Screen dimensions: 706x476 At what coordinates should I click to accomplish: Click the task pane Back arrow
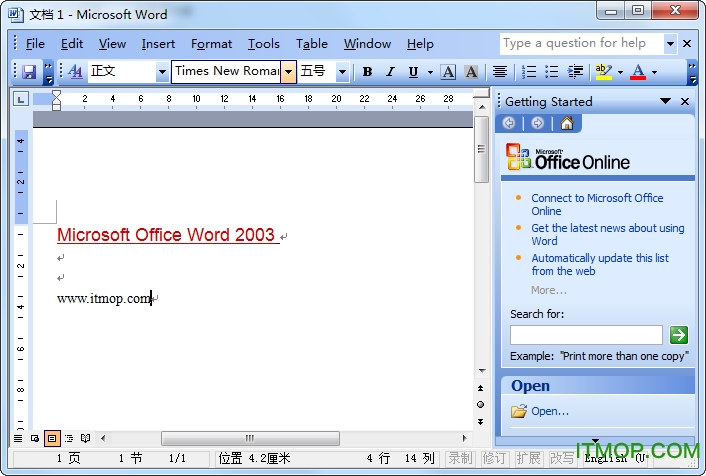point(509,123)
